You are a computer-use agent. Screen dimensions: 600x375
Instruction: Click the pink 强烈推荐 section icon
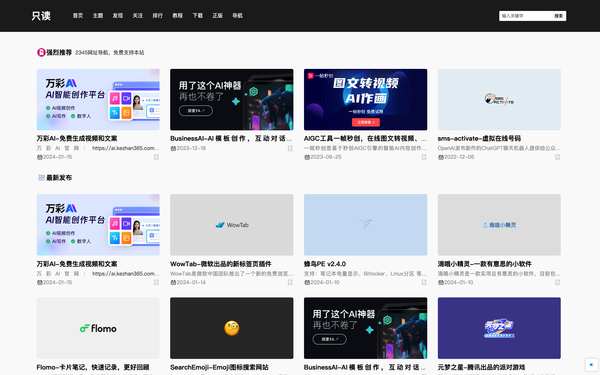(41, 52)
